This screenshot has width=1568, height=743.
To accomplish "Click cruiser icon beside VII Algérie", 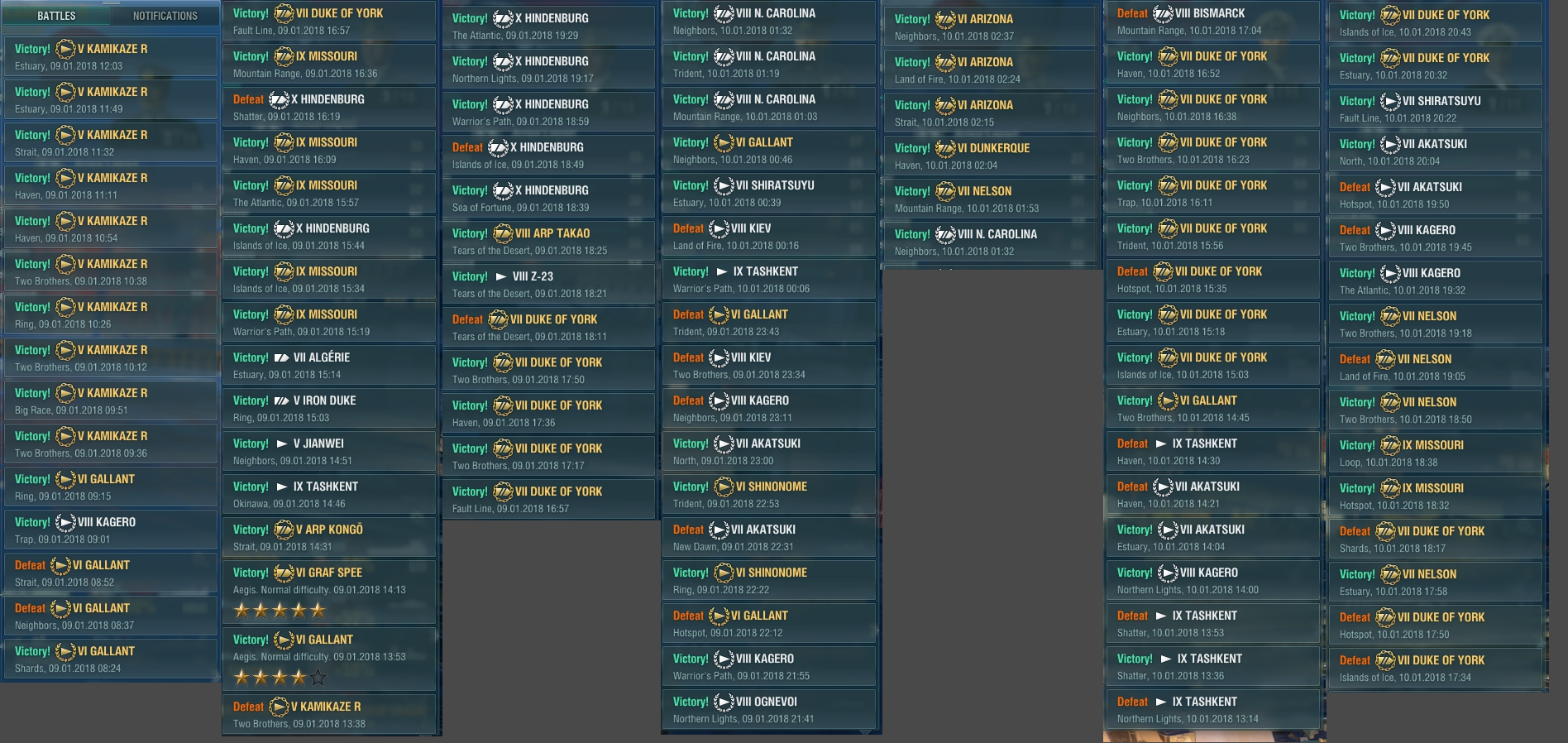I will pos(281,357).
